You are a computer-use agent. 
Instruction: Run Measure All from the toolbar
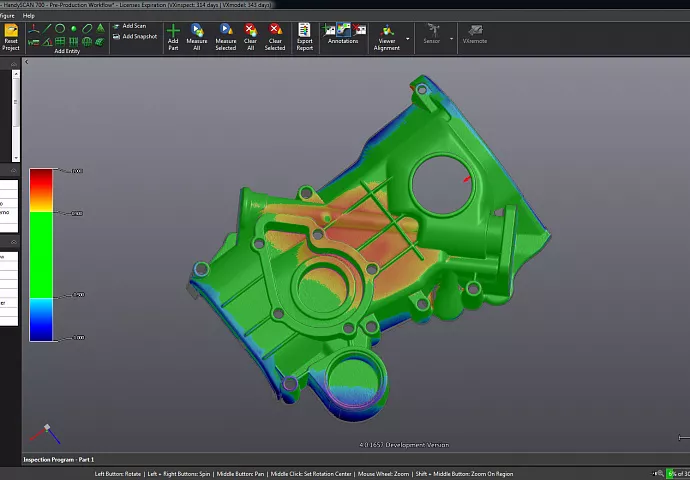(x=197, y=32)
